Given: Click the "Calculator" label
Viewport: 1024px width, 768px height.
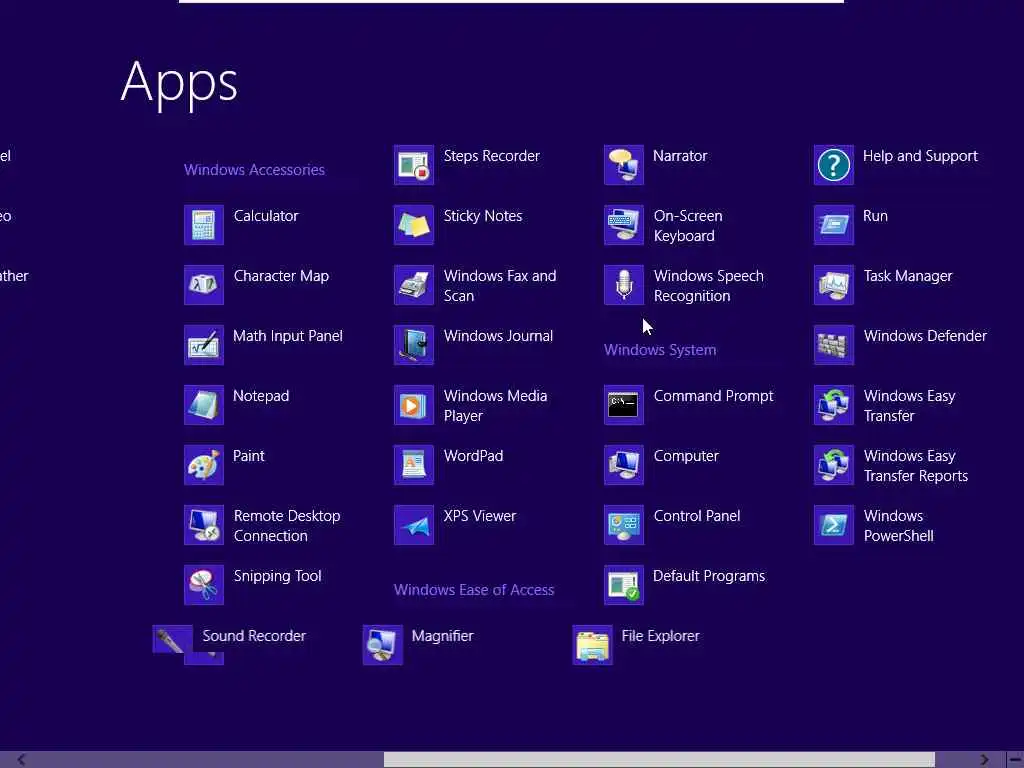Looking at the screenshot, I should click(266, 216).
